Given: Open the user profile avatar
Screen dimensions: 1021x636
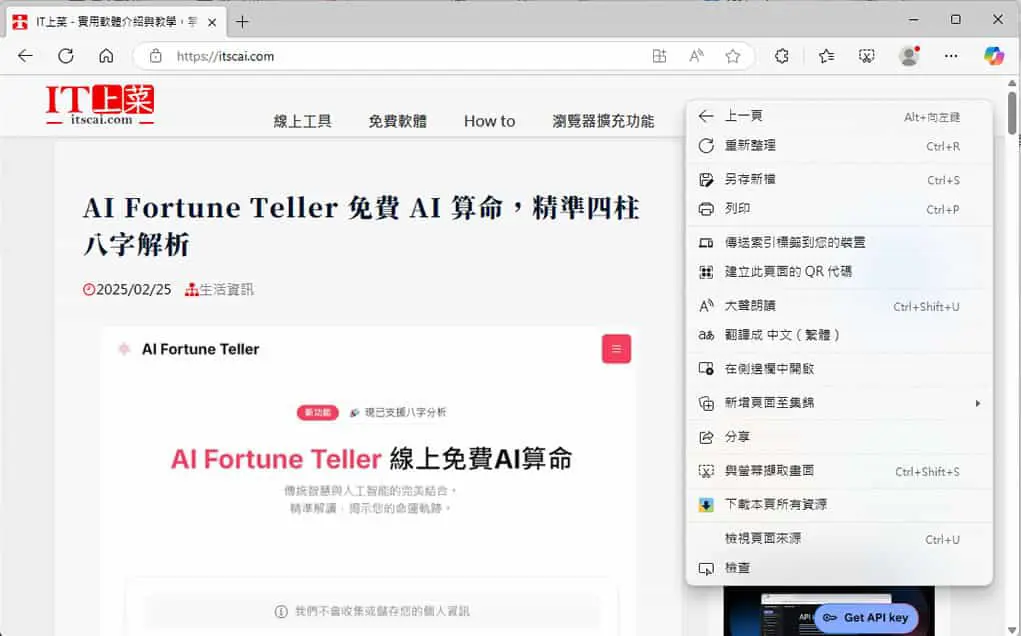Looking at the screenshot, I should [909, 56].
